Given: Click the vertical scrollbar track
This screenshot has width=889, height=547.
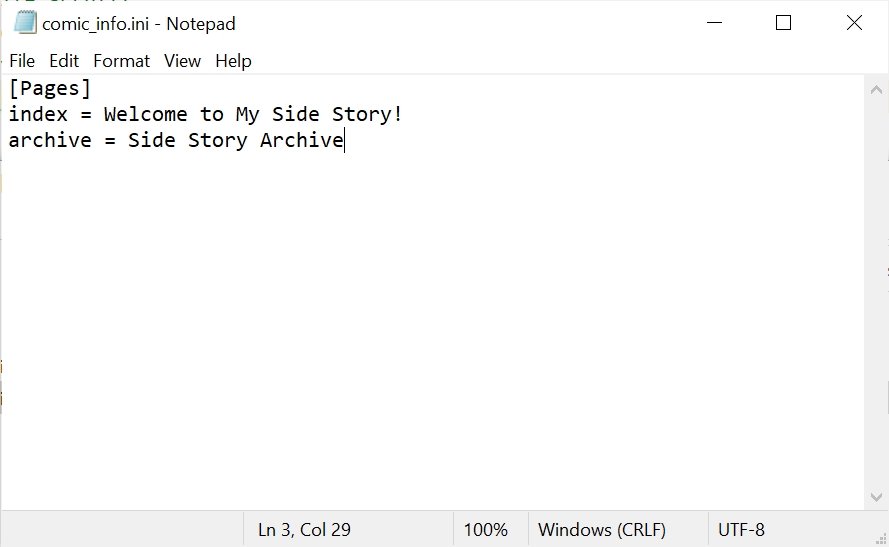Looking at the screenshot, I should tap(876, 300).
